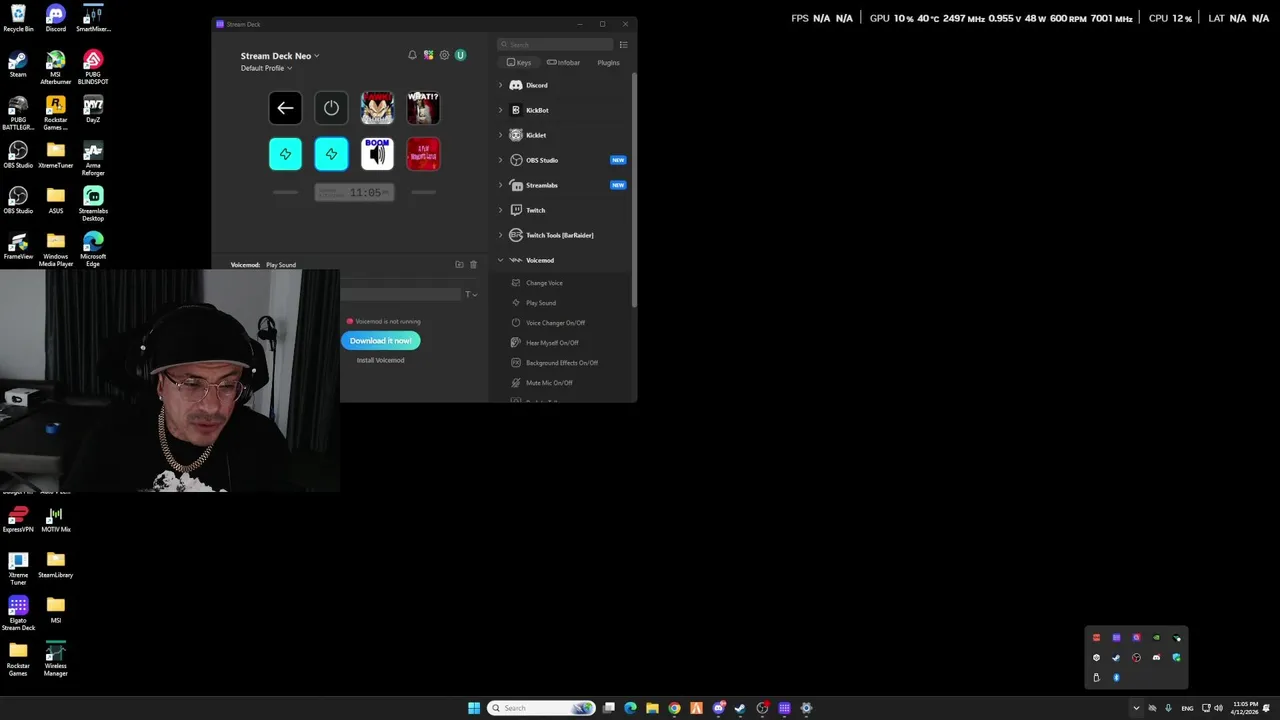
Task: Open the Stream Deck Marketplace icon
Action: point(428,55)
